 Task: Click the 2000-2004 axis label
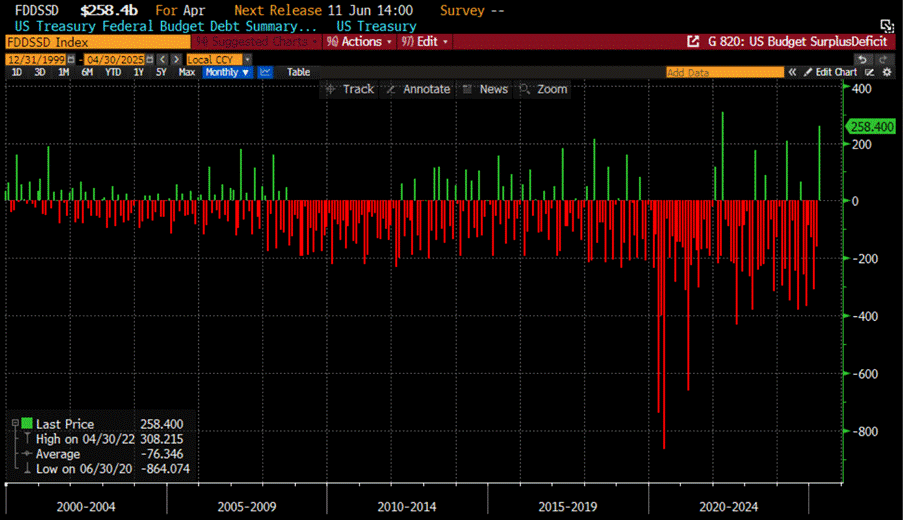pyautogui.click(x=86, y=507)
